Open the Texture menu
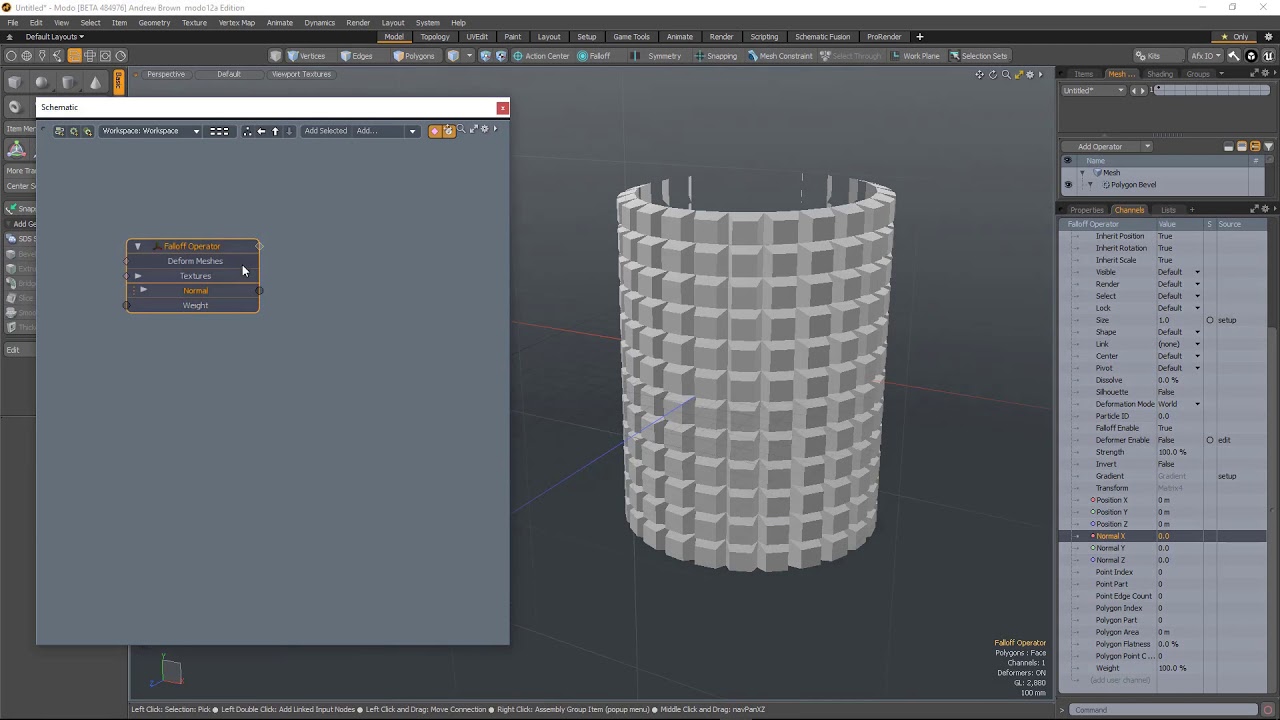This screenshot has height=720, width=1280. [x=194, y=22]
